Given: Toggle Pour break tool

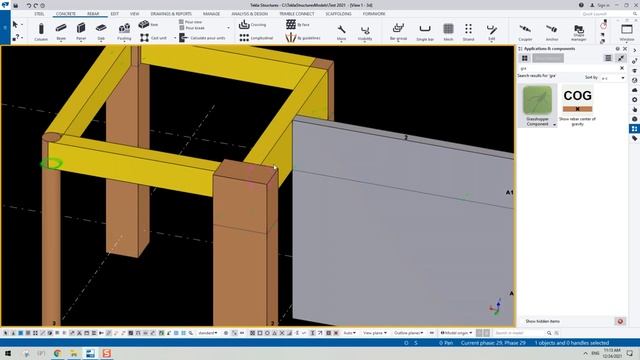Looking at the screenshot, I should [x=191, y=28].
